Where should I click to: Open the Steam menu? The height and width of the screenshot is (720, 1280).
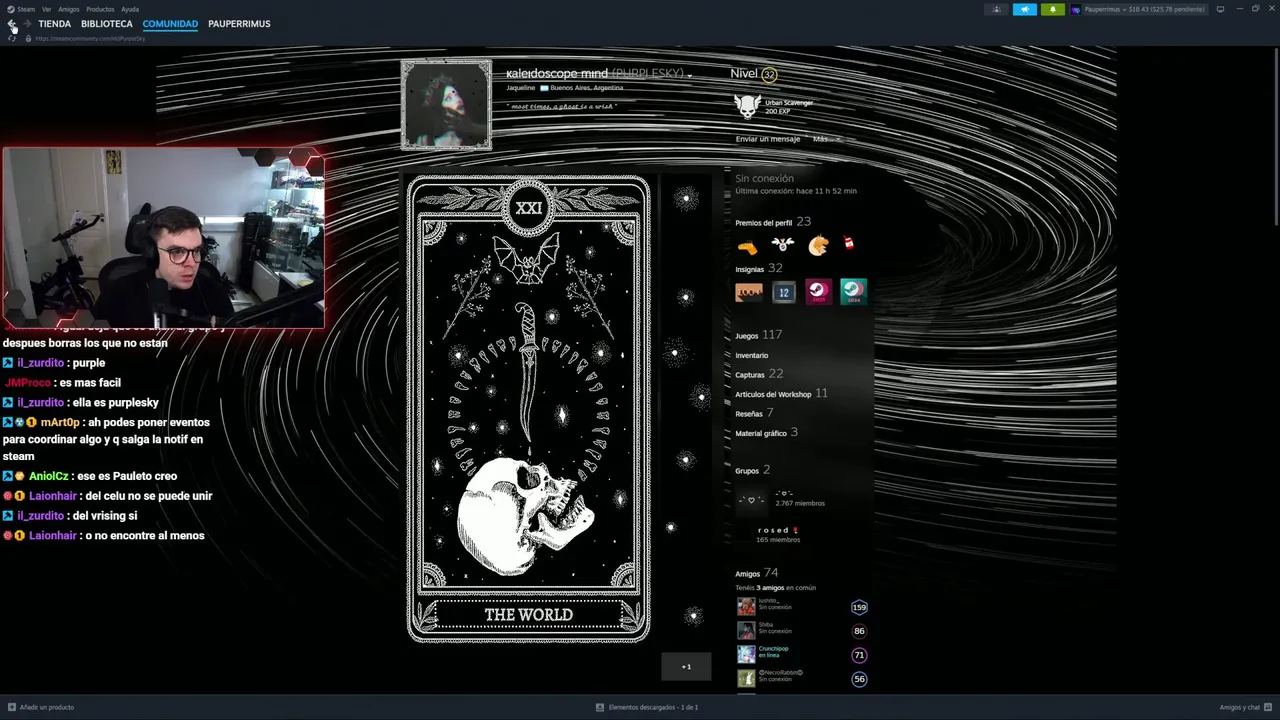[x=21, y=9]
